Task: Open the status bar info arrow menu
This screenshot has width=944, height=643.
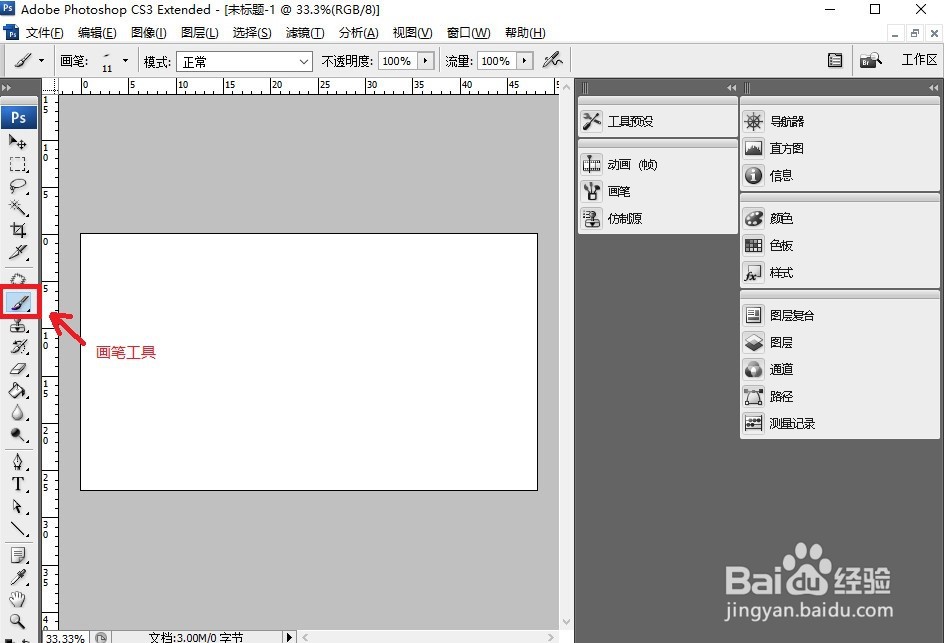Action: (289, 637)
